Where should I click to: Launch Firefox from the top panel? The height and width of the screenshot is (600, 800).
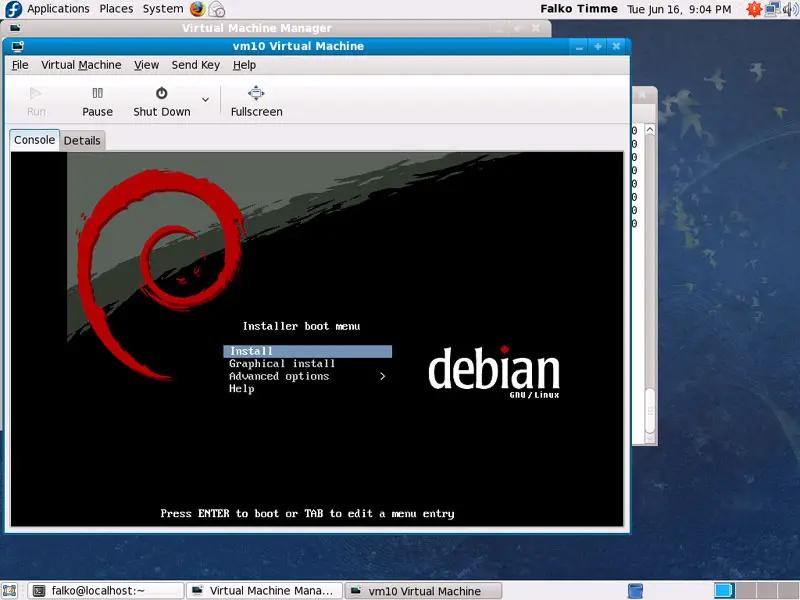pyautogui.click(x=197, y=9)
